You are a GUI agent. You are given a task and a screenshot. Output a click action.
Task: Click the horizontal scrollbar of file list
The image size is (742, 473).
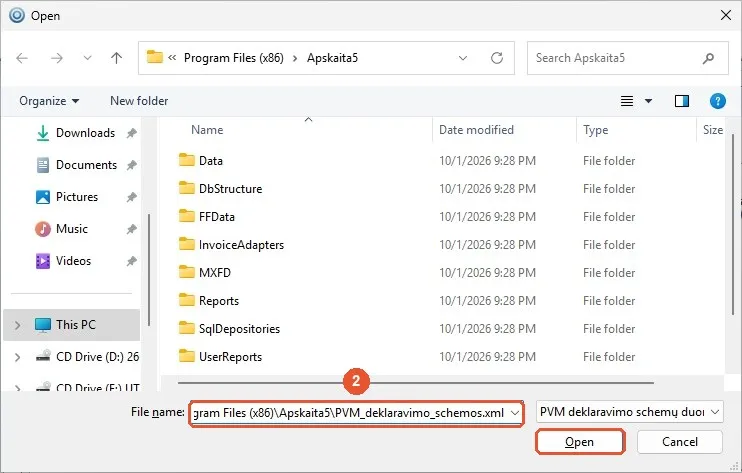[415, 383]
